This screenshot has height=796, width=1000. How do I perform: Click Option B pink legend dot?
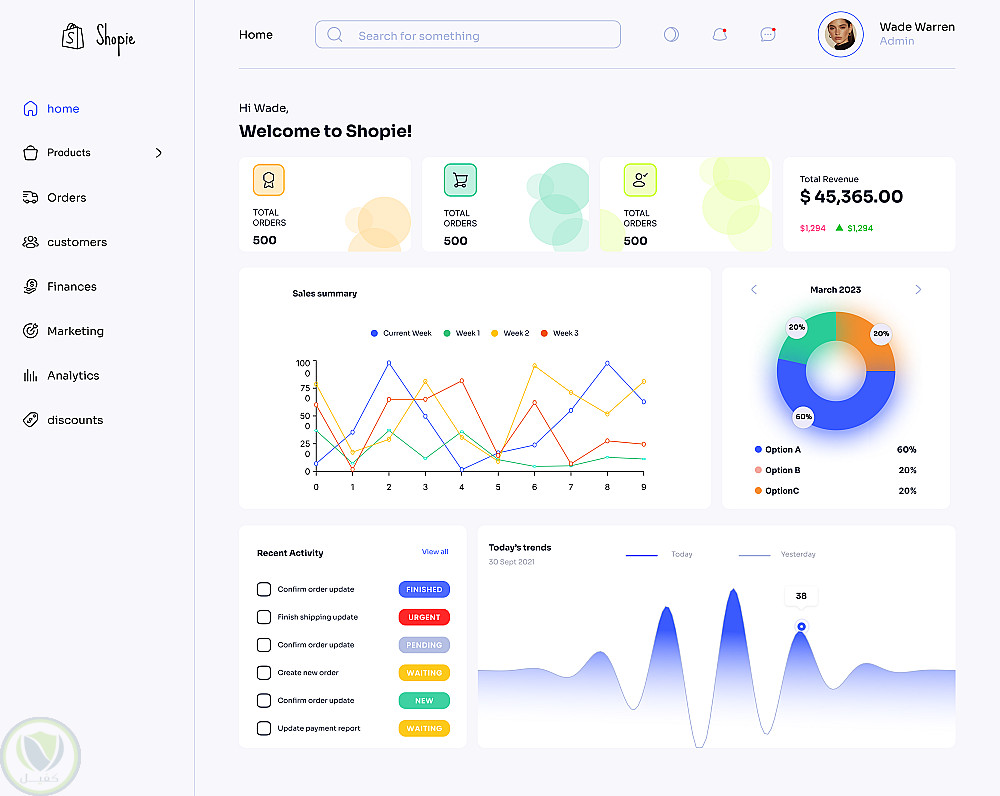758,470
